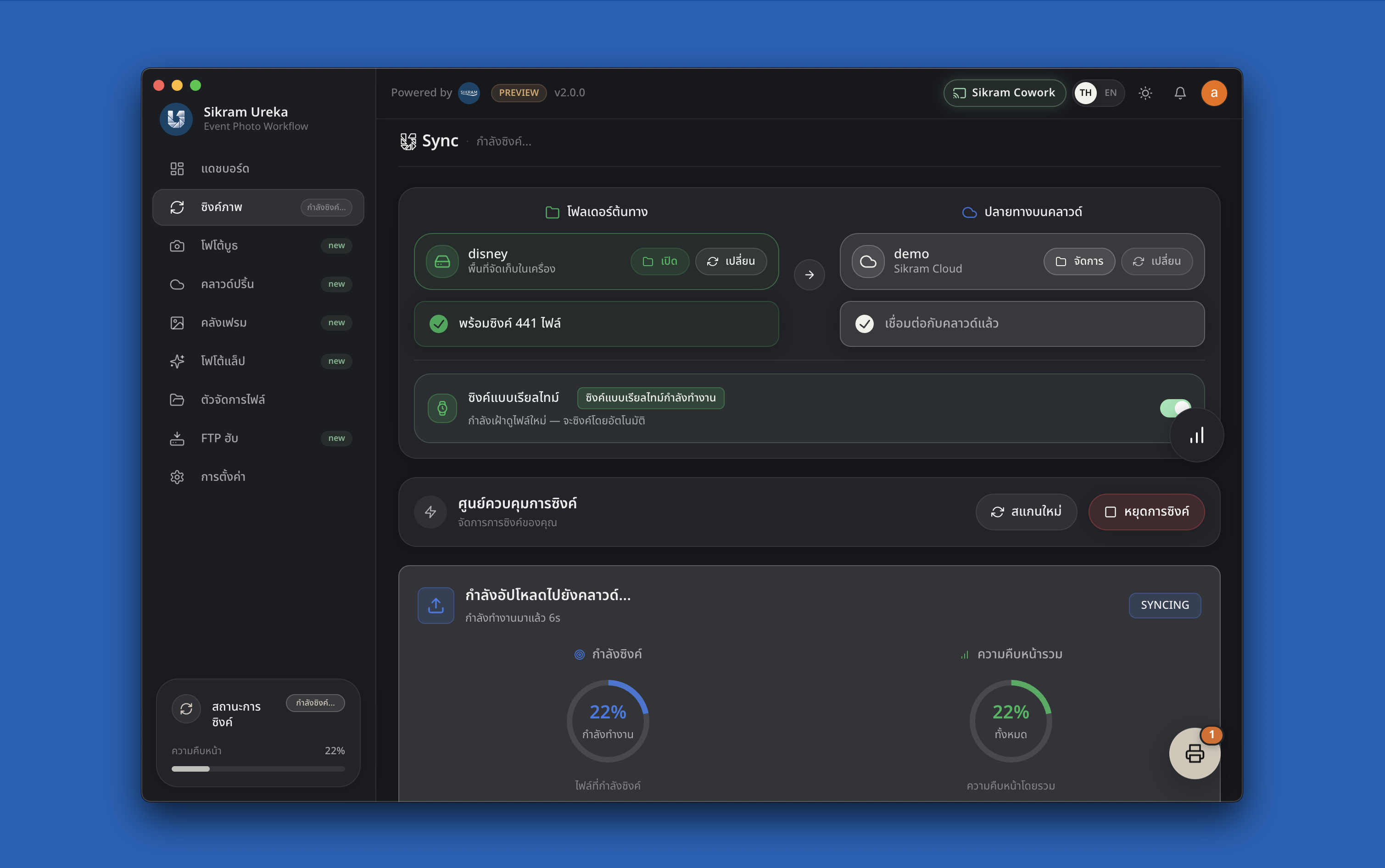The height and width of the screenshot is (868, 1385).
Task: Click the sidebar sync progress bar
Action: (258, 769)
